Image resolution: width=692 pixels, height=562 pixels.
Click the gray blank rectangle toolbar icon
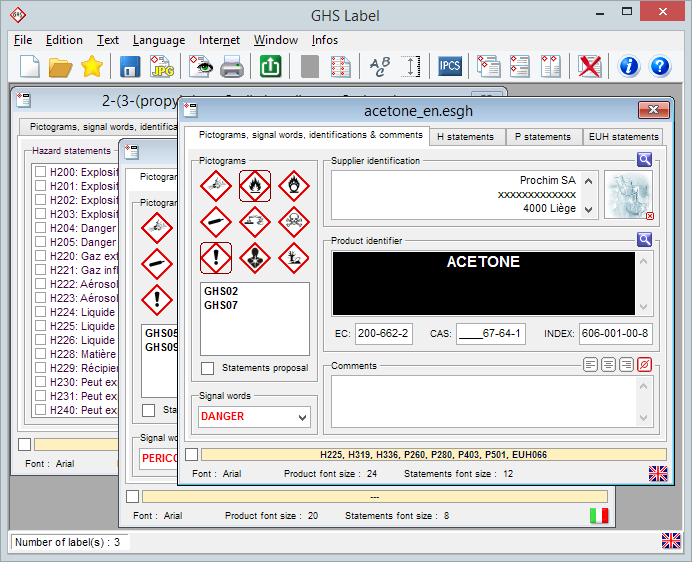tap(310, 67)
